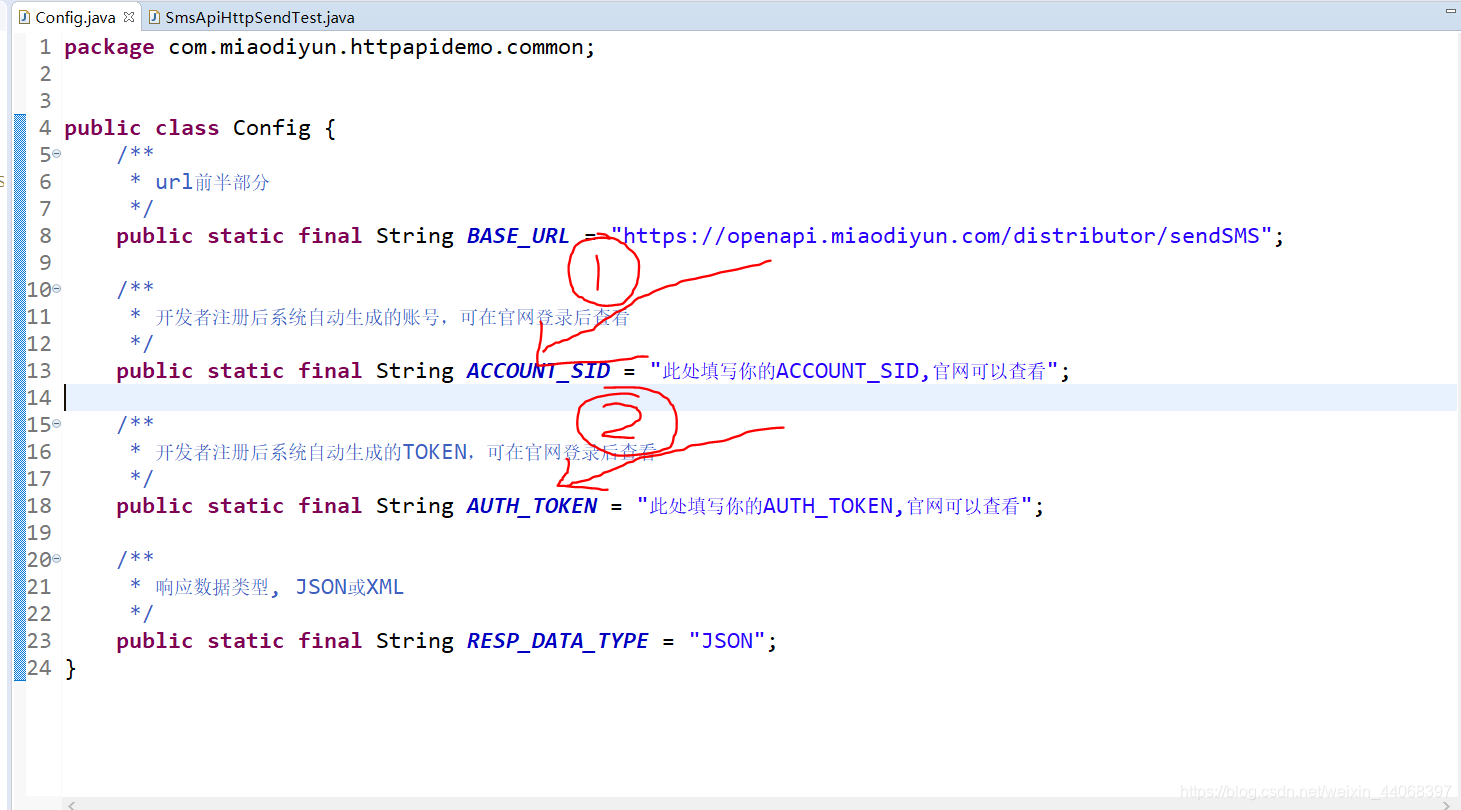Viewport: 1461px width, 810px height.
Task: Click line number 13 in the gutter
Action: pos(39,371)
